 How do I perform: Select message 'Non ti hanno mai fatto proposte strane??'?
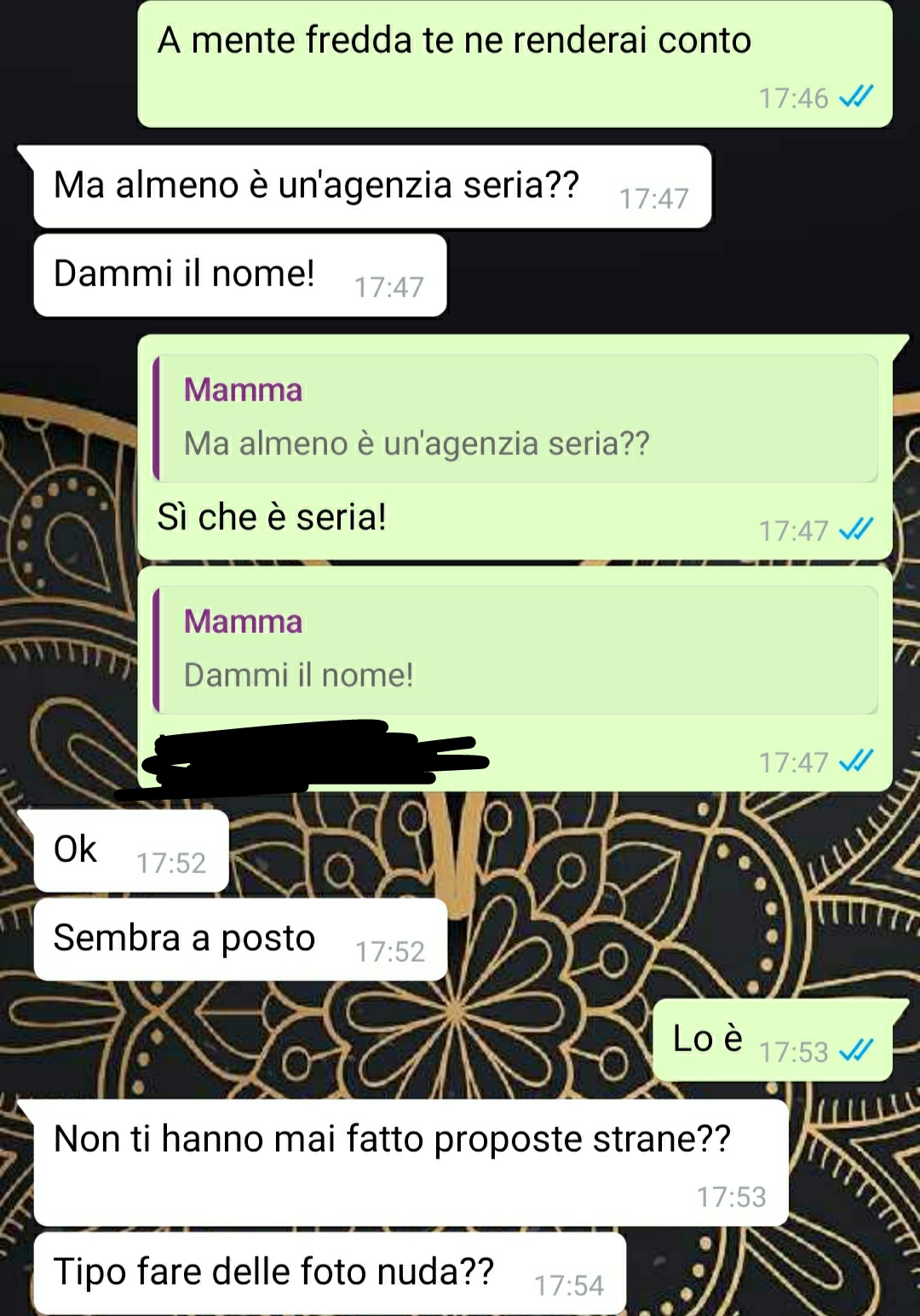411,1163
